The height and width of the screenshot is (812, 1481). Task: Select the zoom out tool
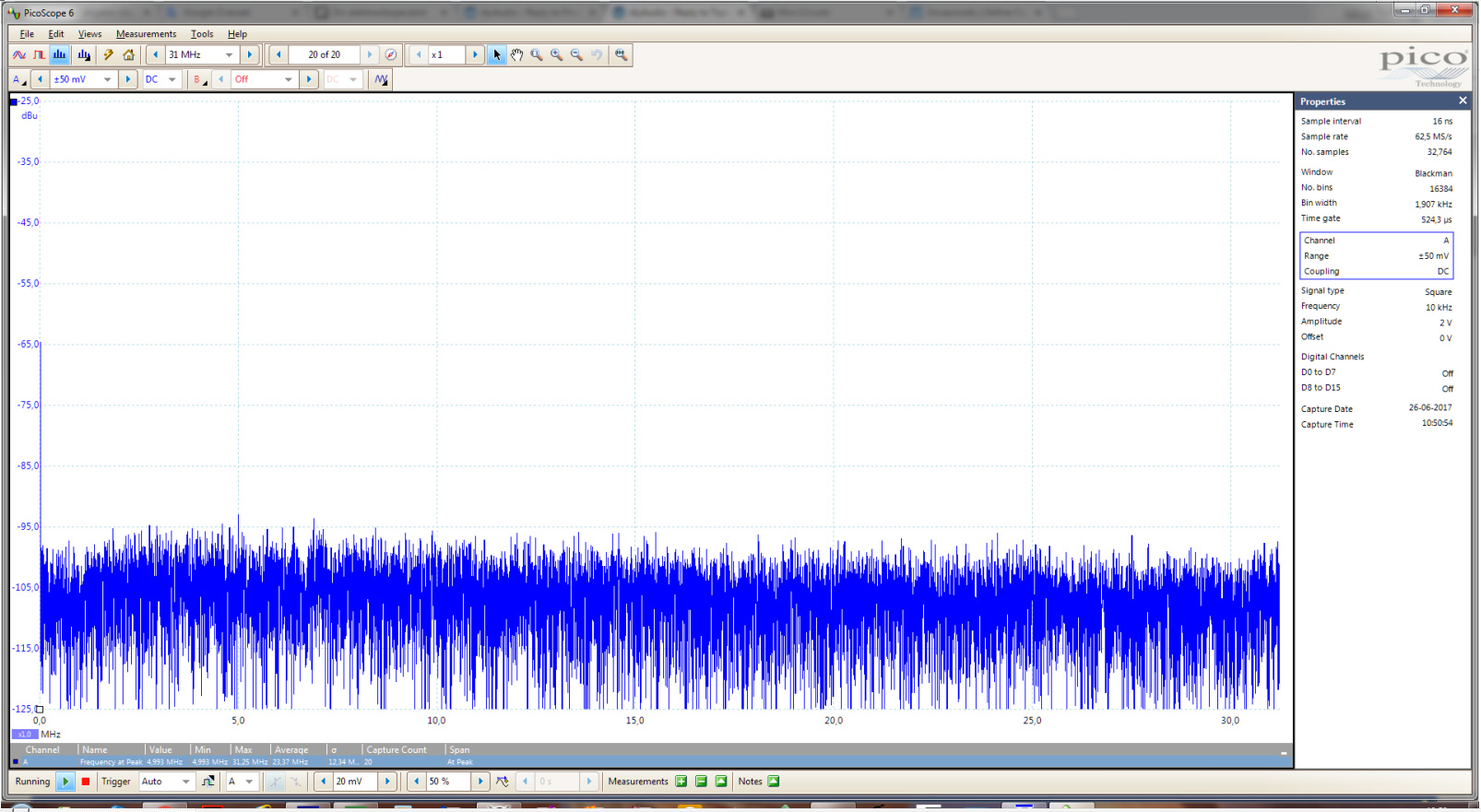coord(576,55)
